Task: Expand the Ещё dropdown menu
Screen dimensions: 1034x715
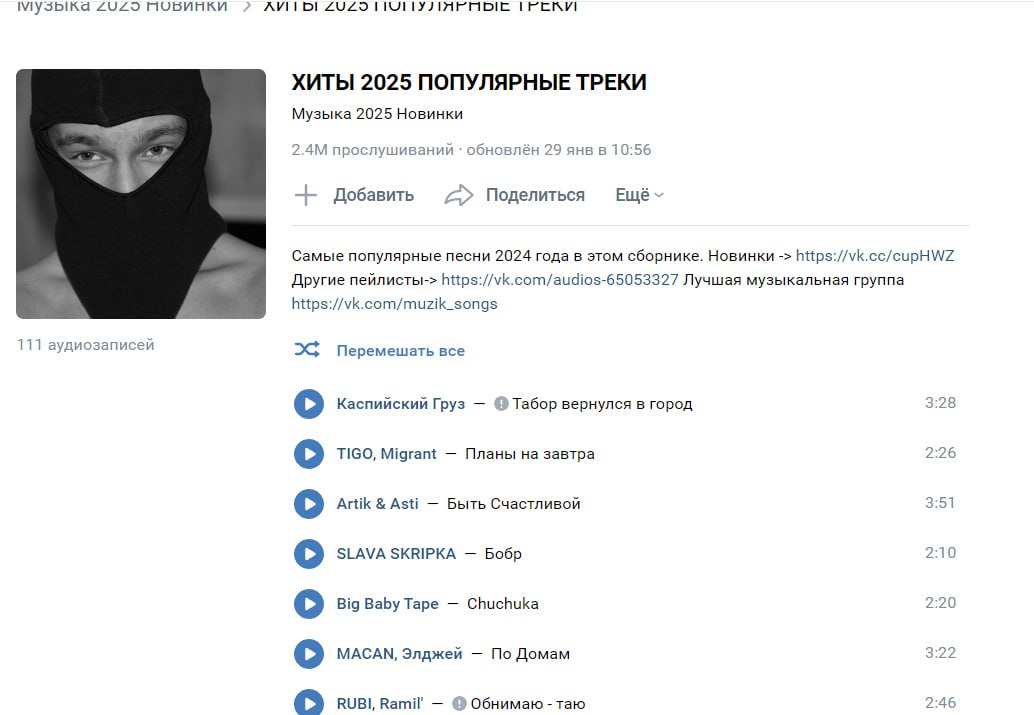Action: (639, 195)
